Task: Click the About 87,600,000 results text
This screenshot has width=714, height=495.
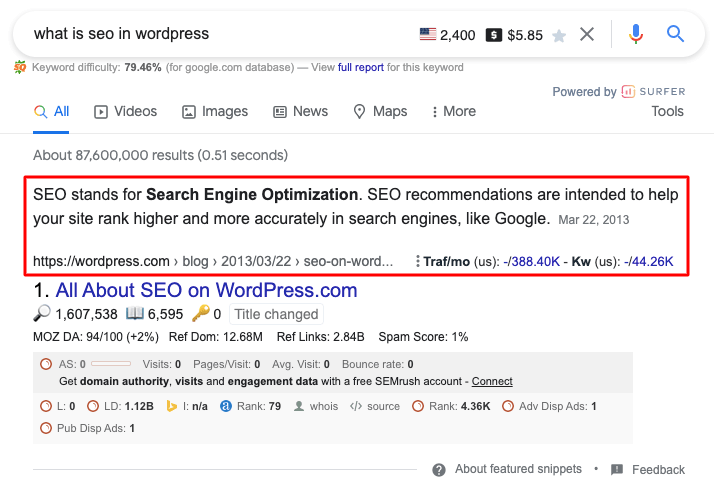Action: [x=160, y=155]
